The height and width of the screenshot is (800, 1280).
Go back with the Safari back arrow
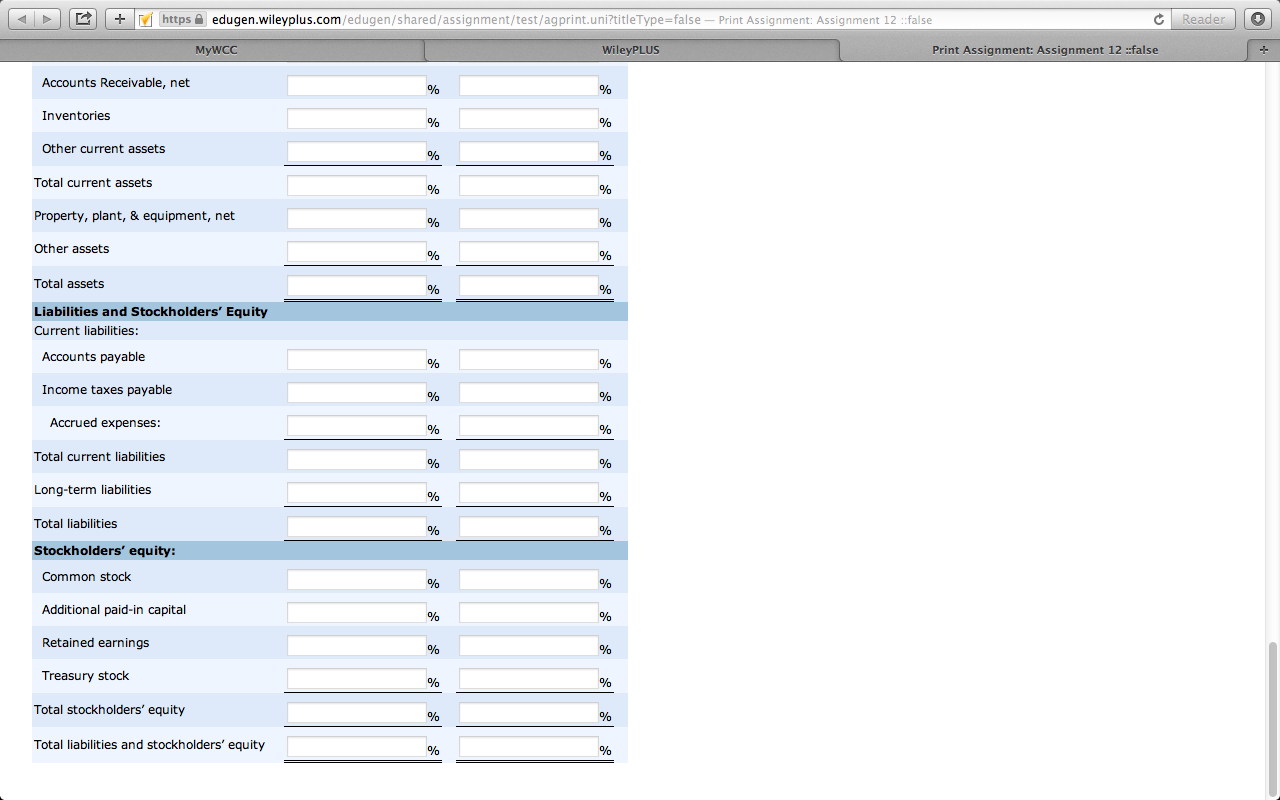pyautogui.click(x=21, y=19)
